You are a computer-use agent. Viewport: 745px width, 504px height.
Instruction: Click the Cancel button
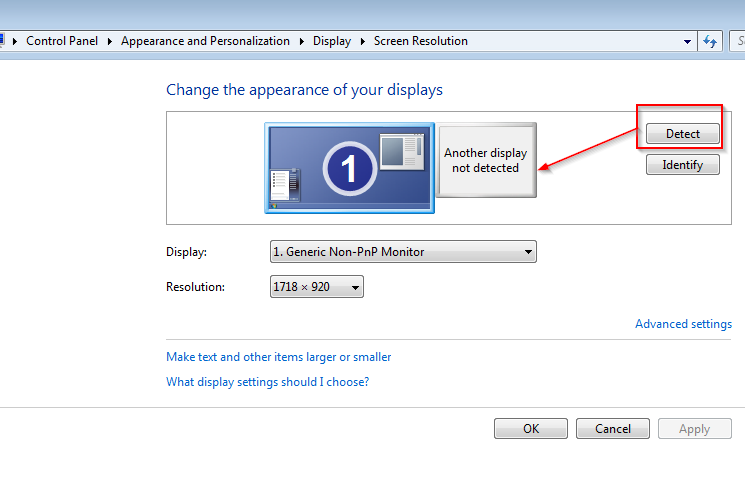612,429
